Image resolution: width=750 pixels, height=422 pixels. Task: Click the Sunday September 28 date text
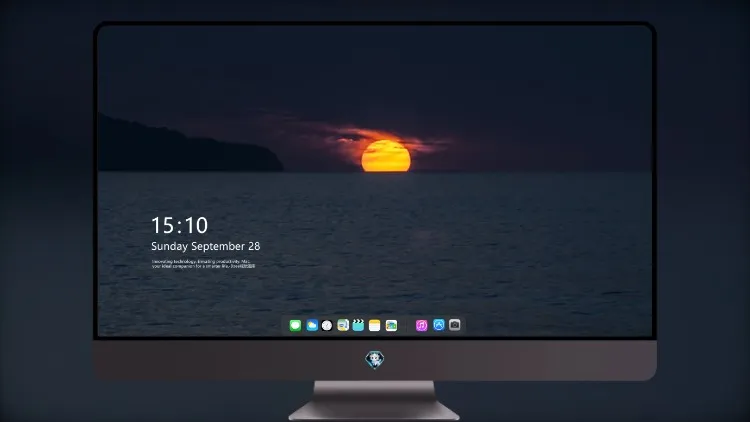(x=206, y=246)
